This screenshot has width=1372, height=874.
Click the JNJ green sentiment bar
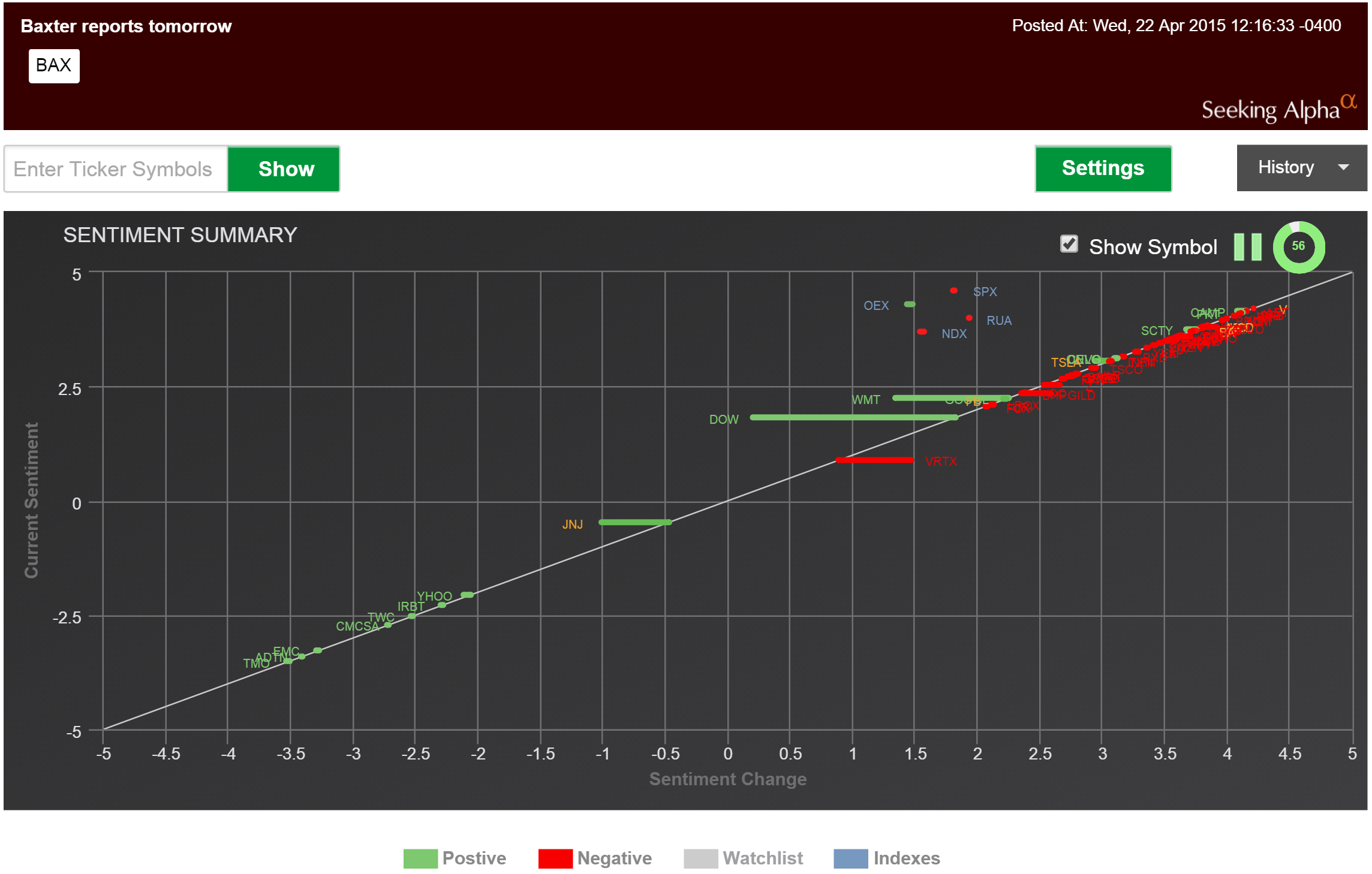(635, 522)
